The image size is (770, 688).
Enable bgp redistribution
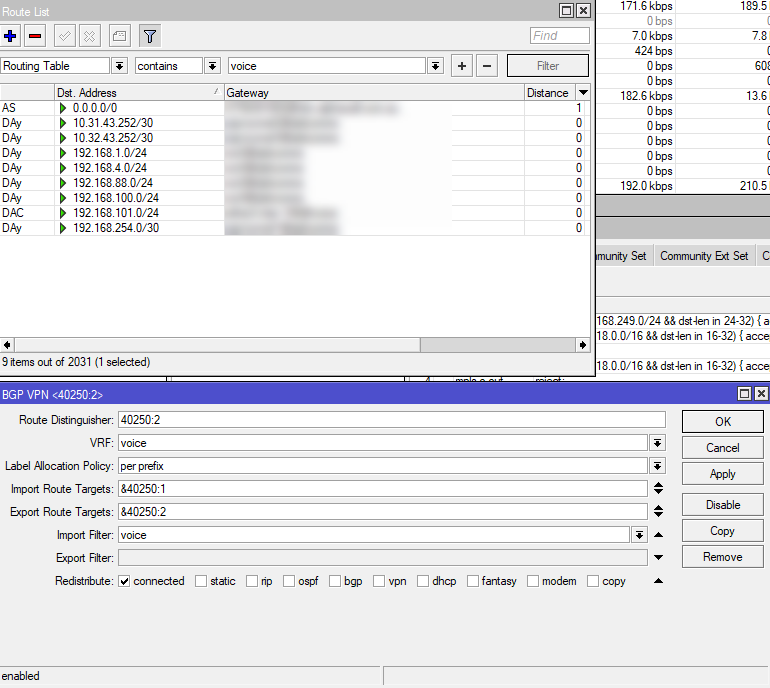(335, 581)
